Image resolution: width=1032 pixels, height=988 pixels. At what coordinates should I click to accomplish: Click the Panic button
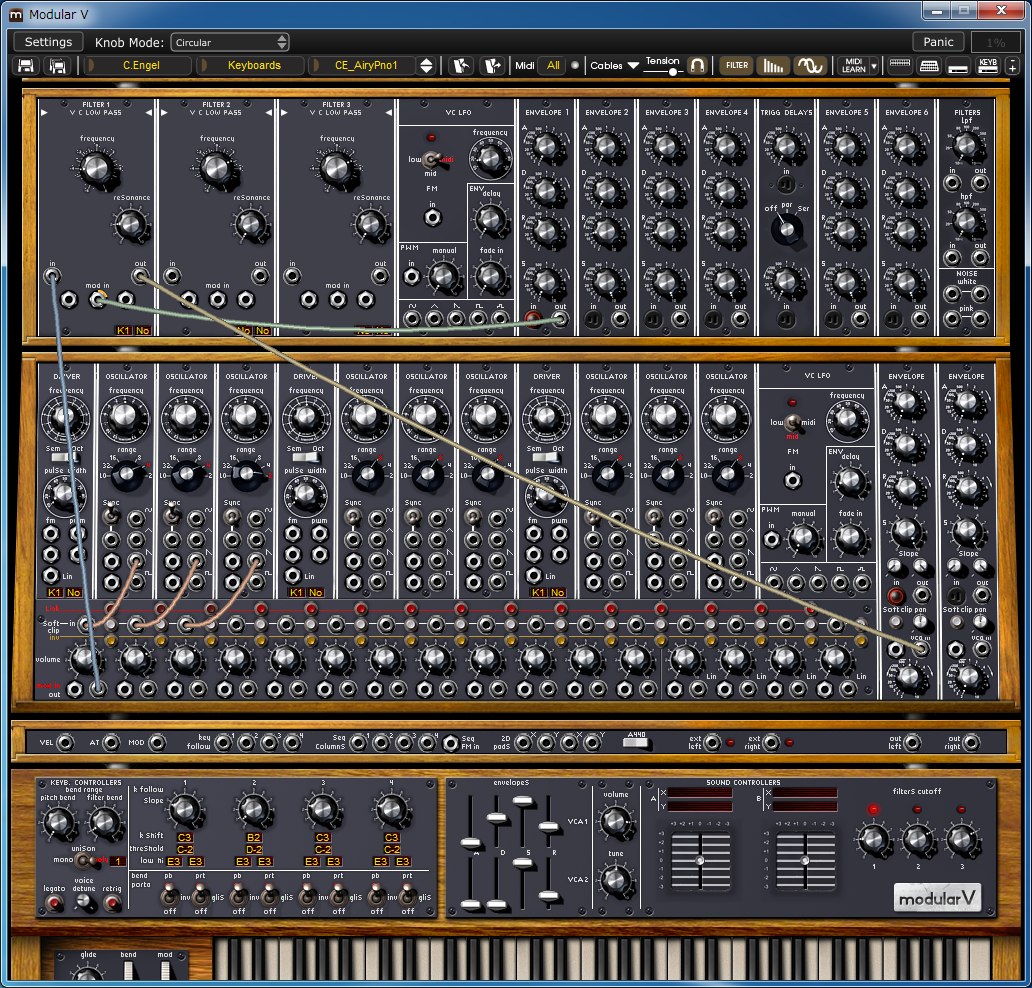point(938,41)
